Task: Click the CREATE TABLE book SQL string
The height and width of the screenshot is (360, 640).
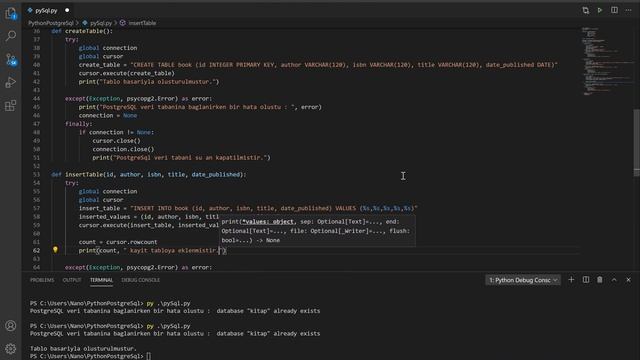Action: (344, 65)
